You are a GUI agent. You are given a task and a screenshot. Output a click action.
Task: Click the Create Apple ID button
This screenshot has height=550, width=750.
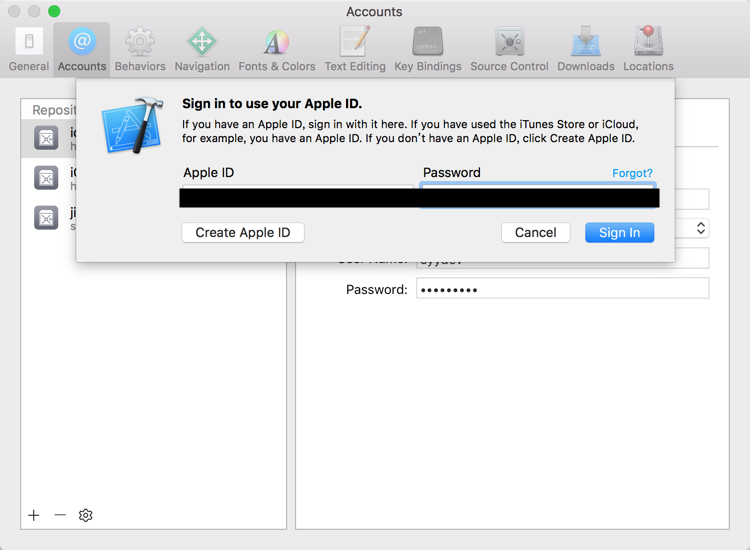pos(243,232)
